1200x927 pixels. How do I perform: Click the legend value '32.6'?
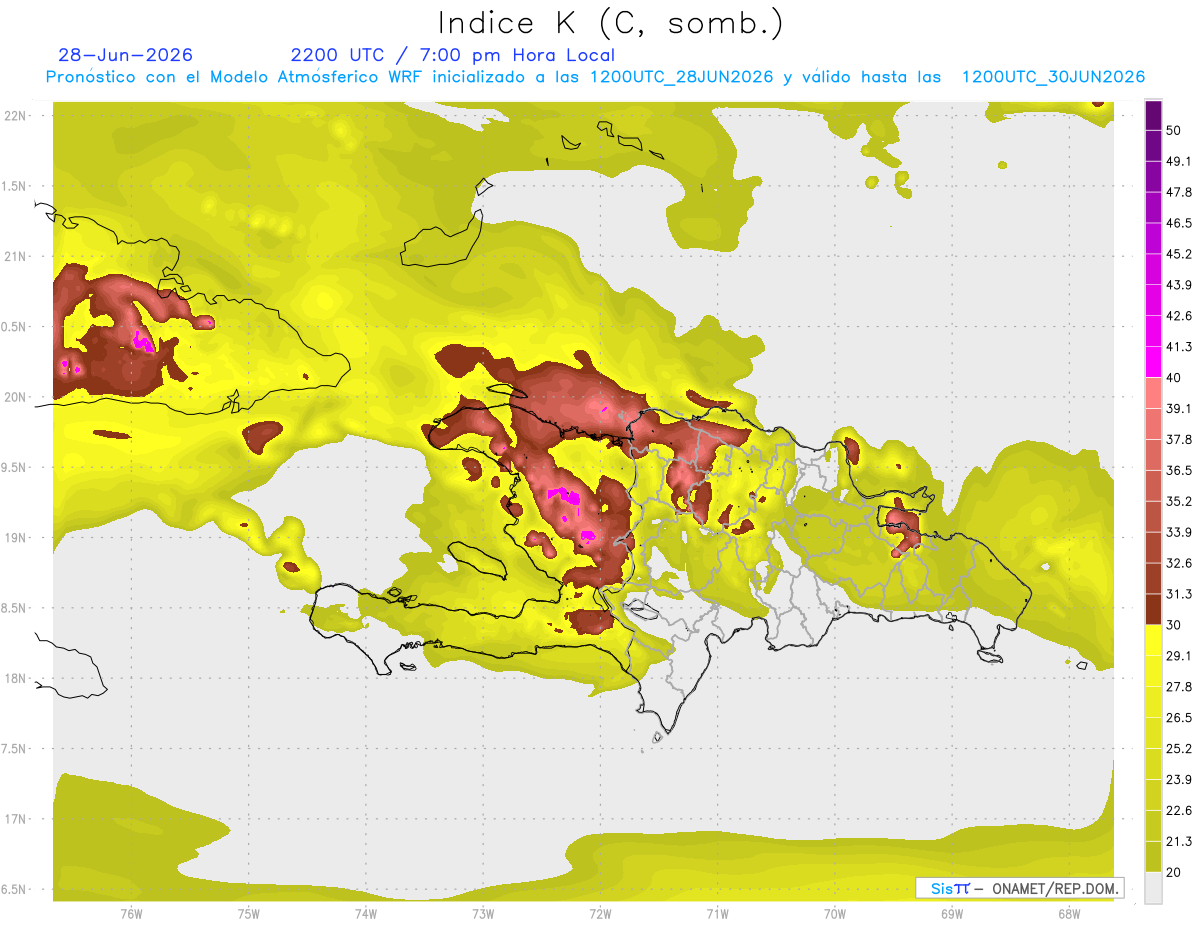pyautogui.click(x=1179, y=563)
